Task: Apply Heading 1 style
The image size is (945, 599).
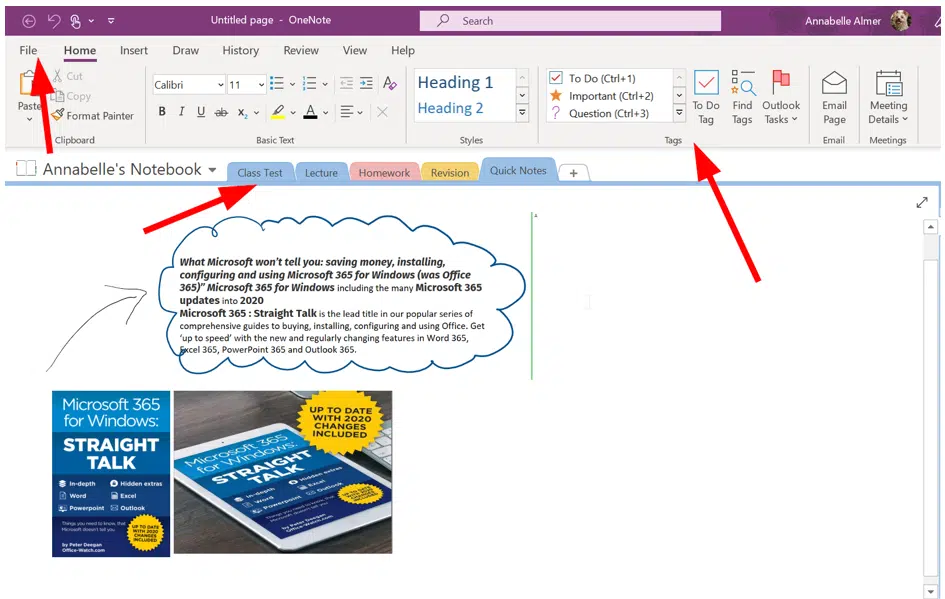Action: coord(456,83)
